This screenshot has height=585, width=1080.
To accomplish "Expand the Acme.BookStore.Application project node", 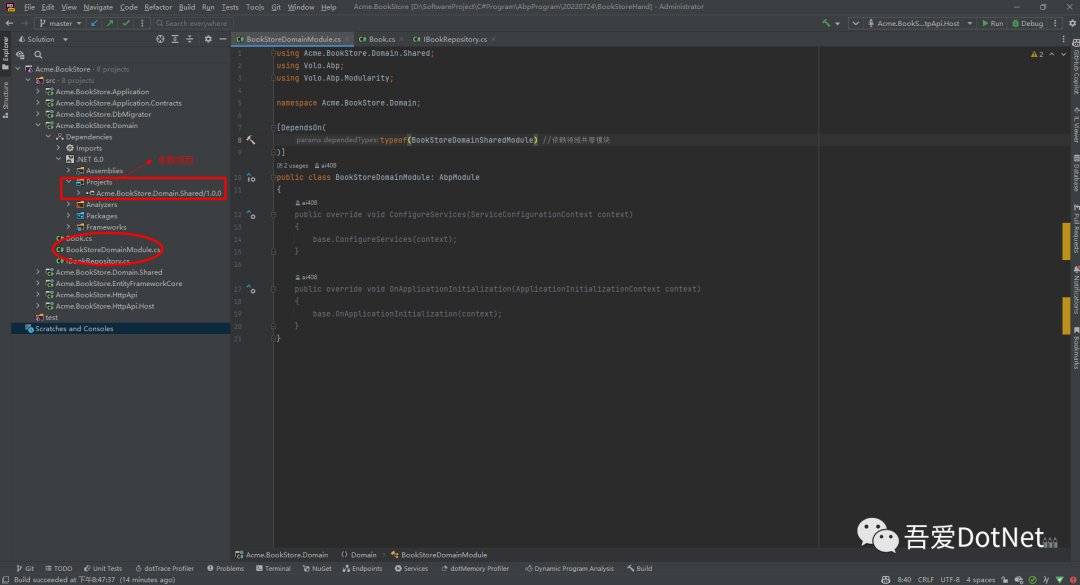I will click(38, 92).
